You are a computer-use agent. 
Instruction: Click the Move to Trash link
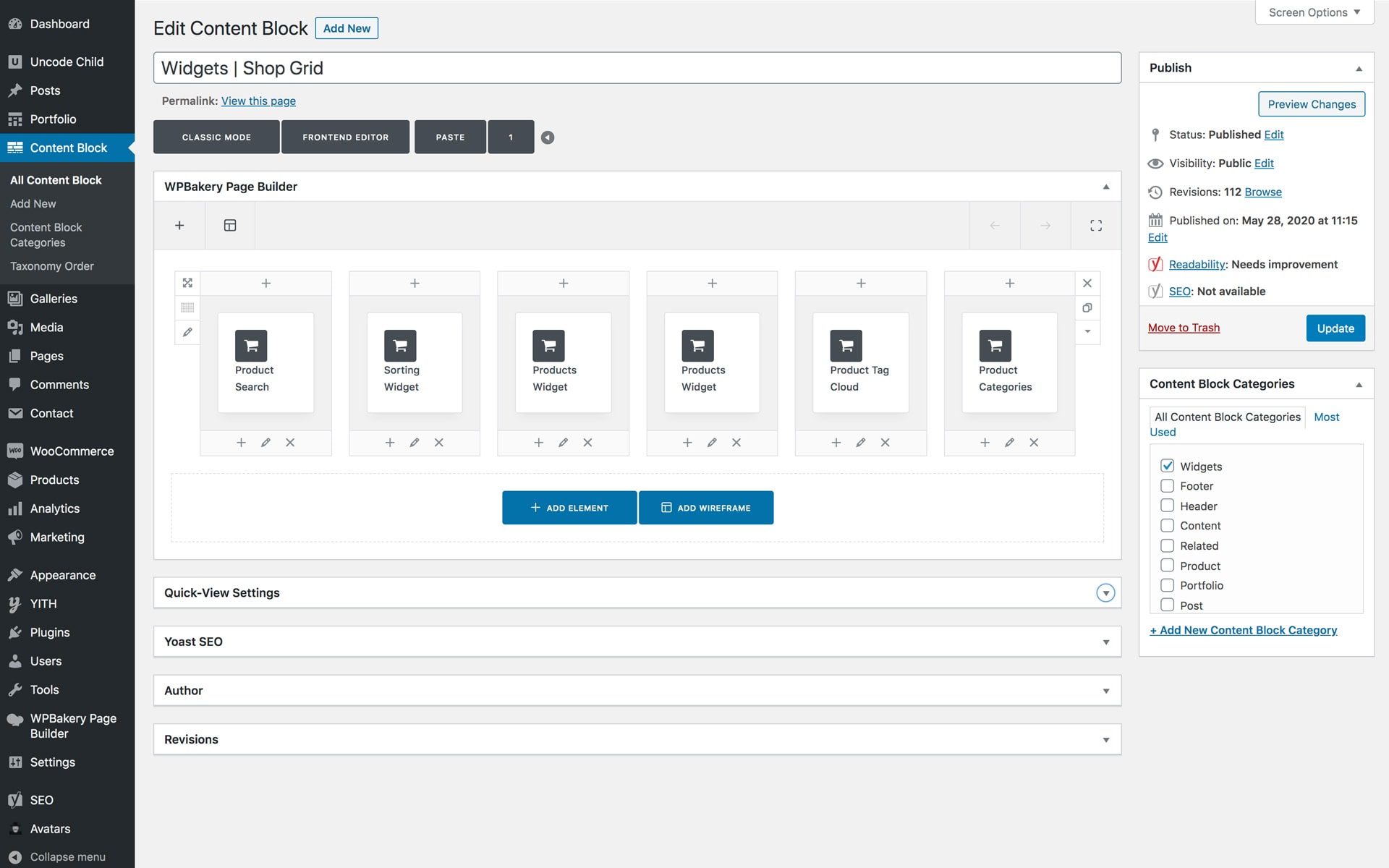pyautogui.click(x=1184, y=328)
